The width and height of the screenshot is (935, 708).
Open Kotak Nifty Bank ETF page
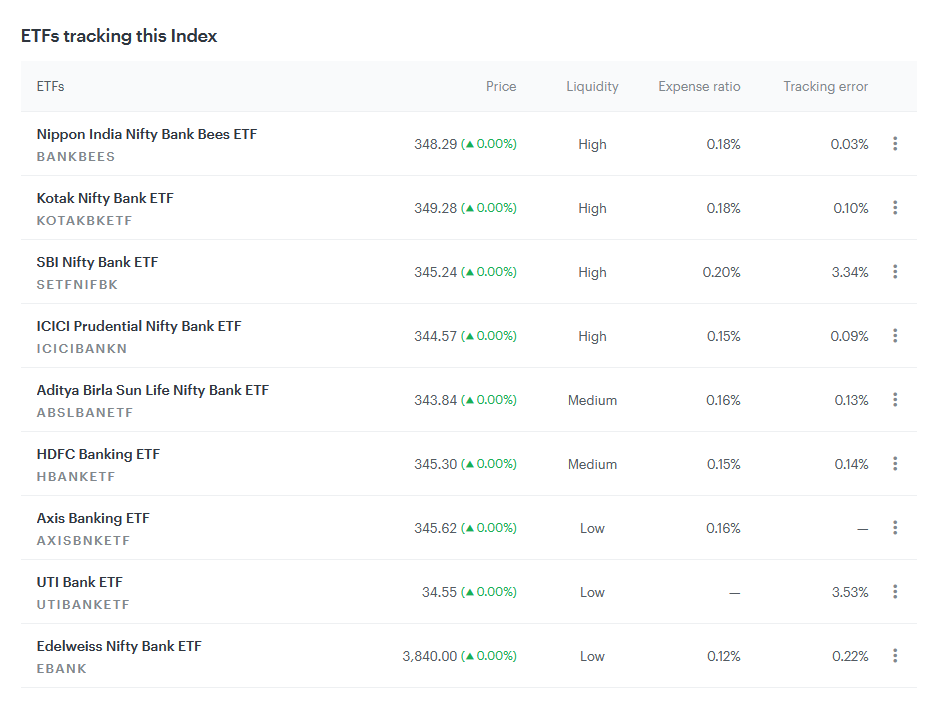pyautogui.click(x=105, y=198)
